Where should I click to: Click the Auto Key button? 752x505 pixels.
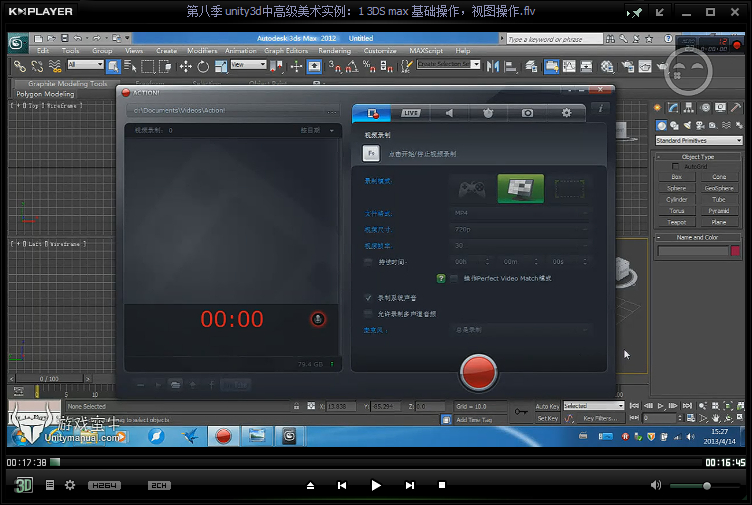pyautogui.click(x=547, y=406)
